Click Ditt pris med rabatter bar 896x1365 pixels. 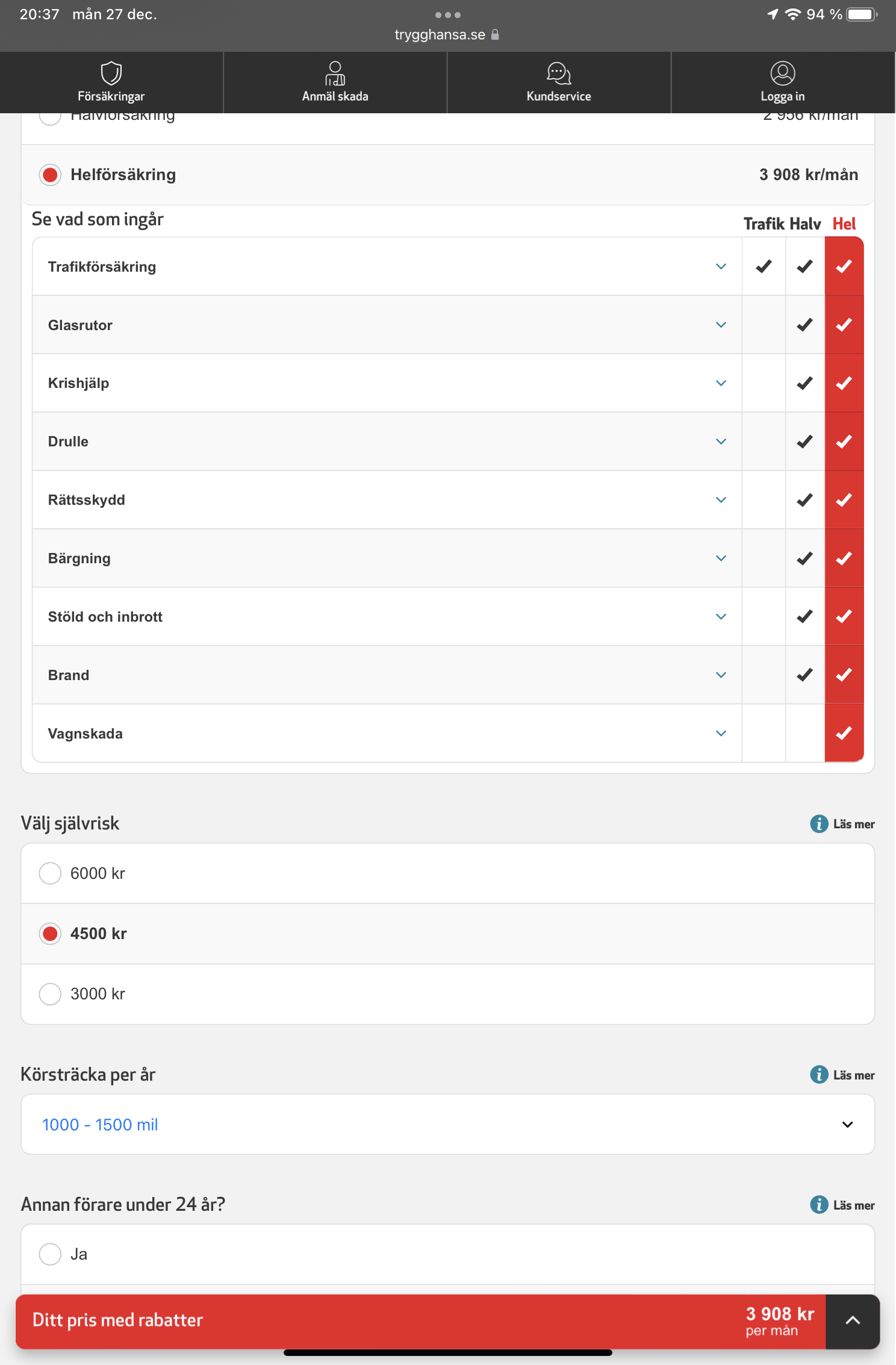click(420, 1321)
